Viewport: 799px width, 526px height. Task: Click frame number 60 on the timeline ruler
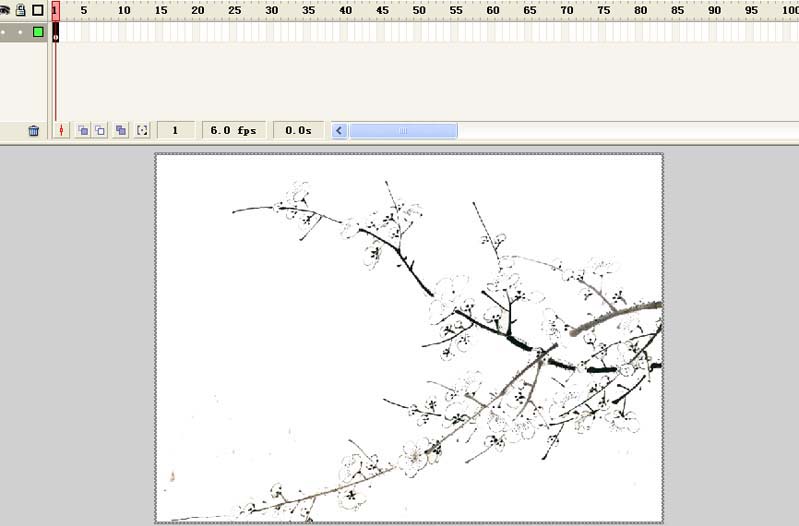(493, 10)
